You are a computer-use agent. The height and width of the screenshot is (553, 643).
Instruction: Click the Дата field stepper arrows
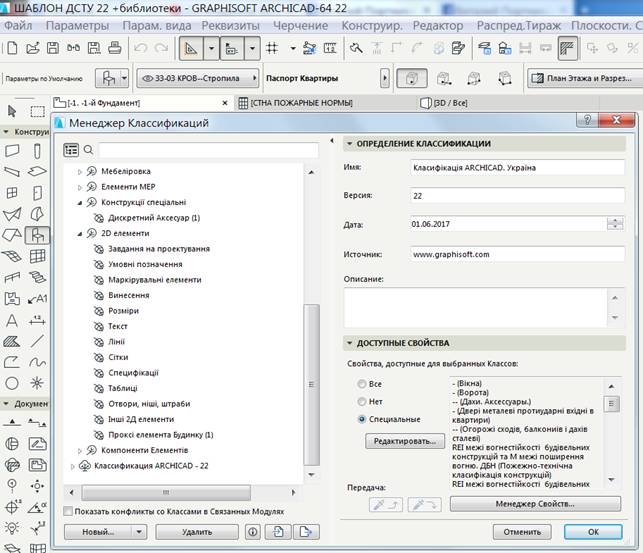615,224
